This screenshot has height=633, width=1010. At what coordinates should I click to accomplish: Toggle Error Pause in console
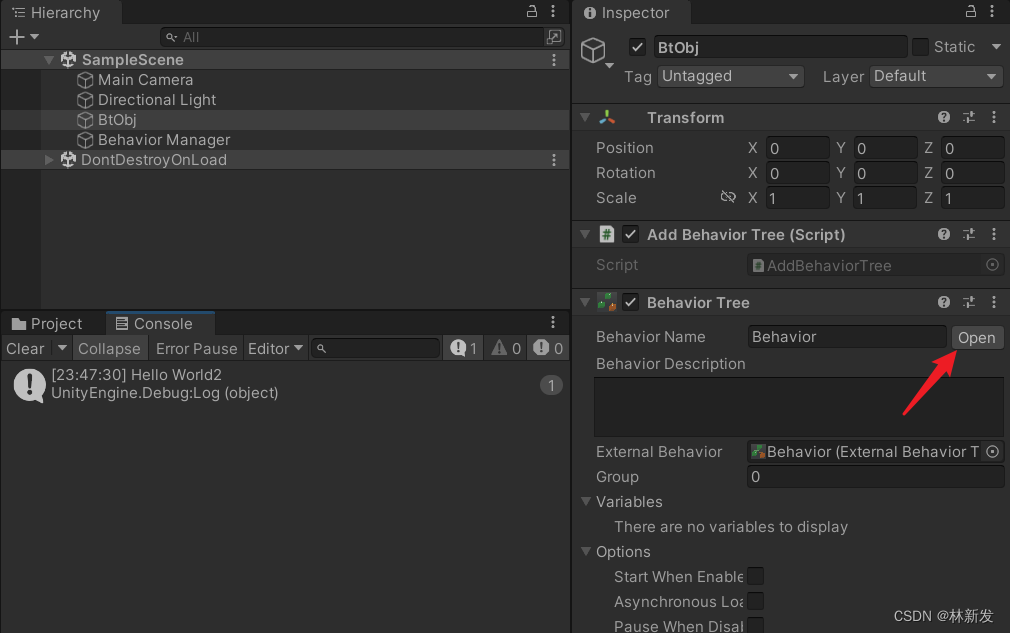196,348
